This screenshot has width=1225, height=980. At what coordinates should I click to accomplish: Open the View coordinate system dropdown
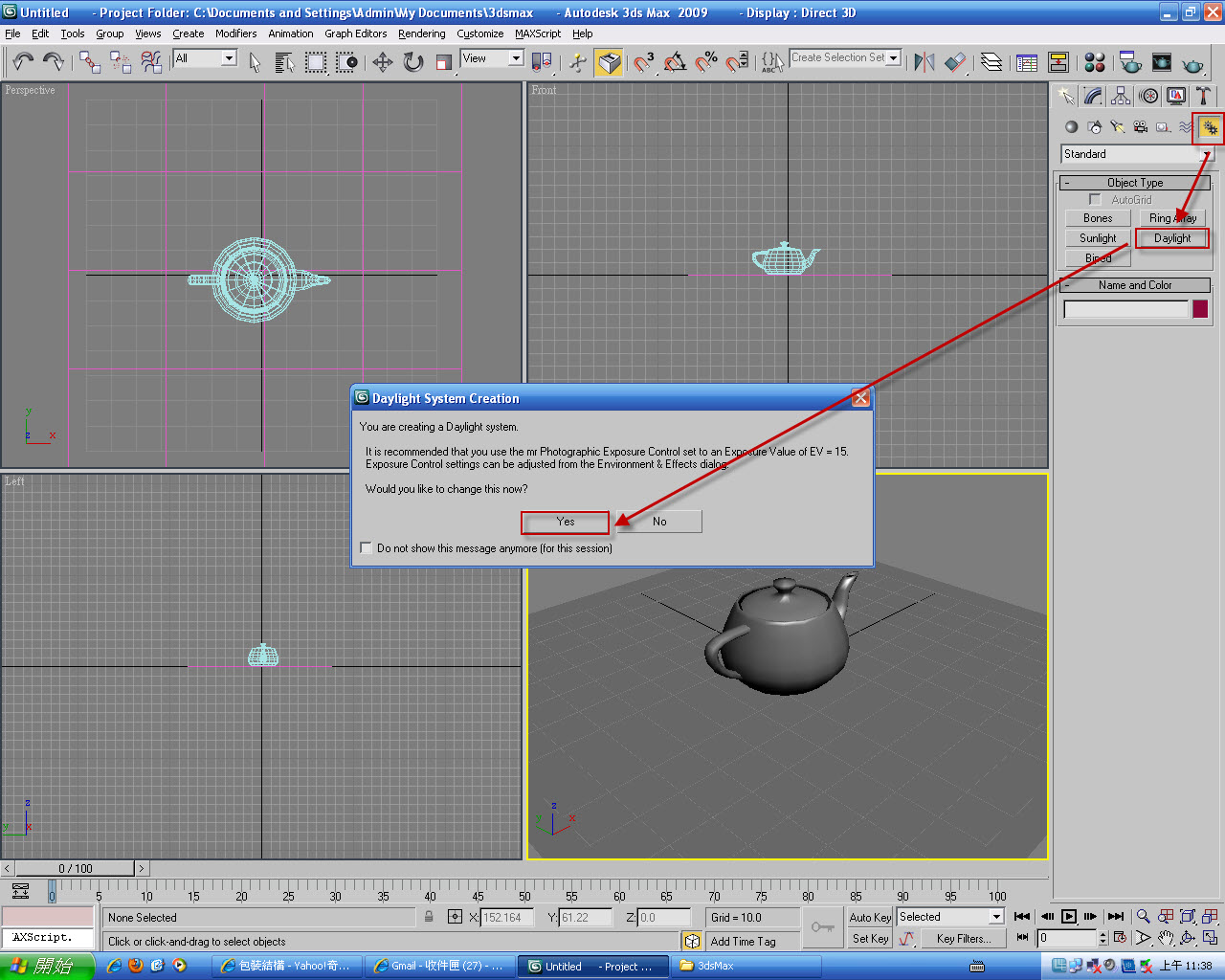pyautogui.click(x=516, y=58)
